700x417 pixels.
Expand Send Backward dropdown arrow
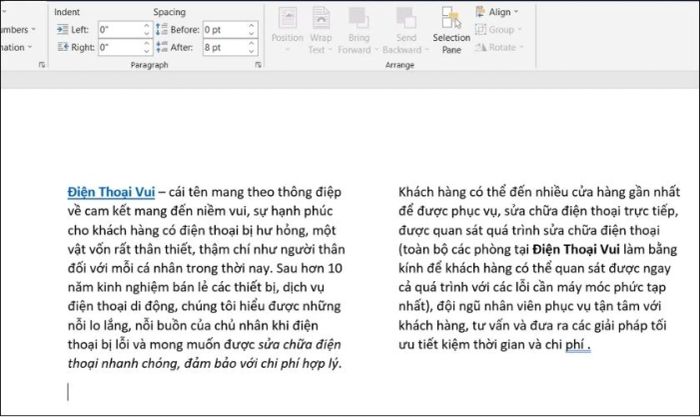[426, 50]
